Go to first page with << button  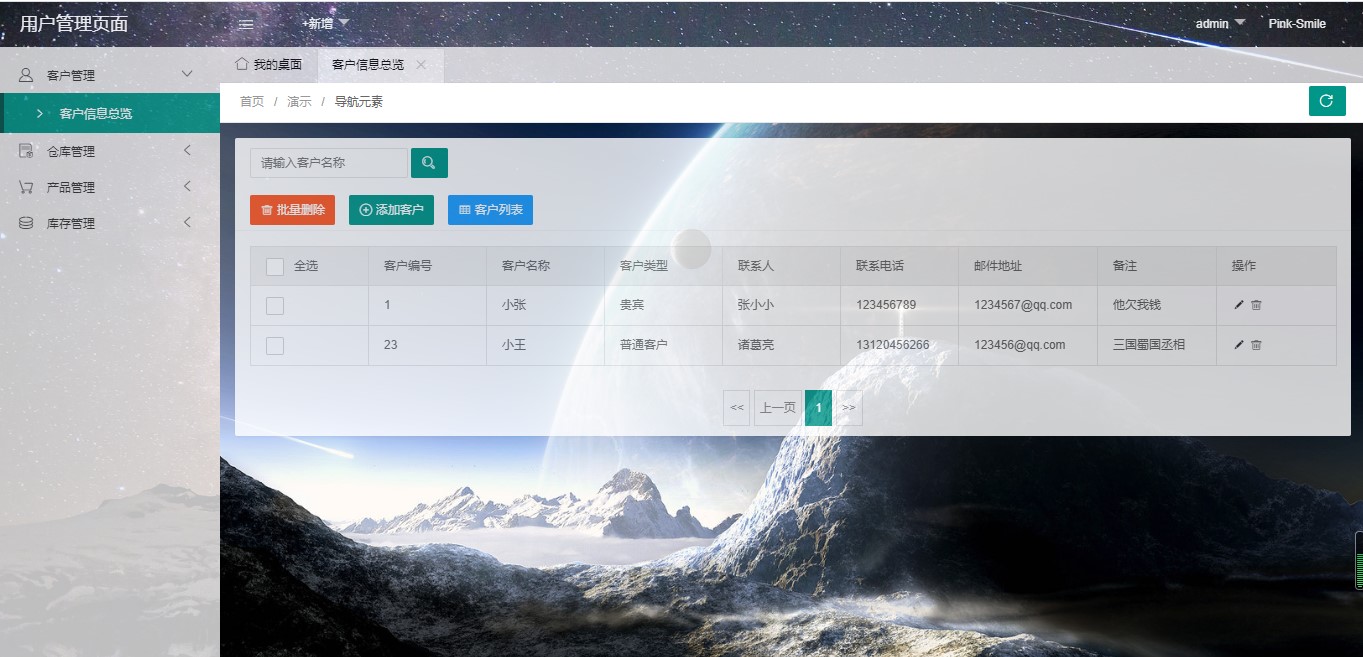click(737, 408)
